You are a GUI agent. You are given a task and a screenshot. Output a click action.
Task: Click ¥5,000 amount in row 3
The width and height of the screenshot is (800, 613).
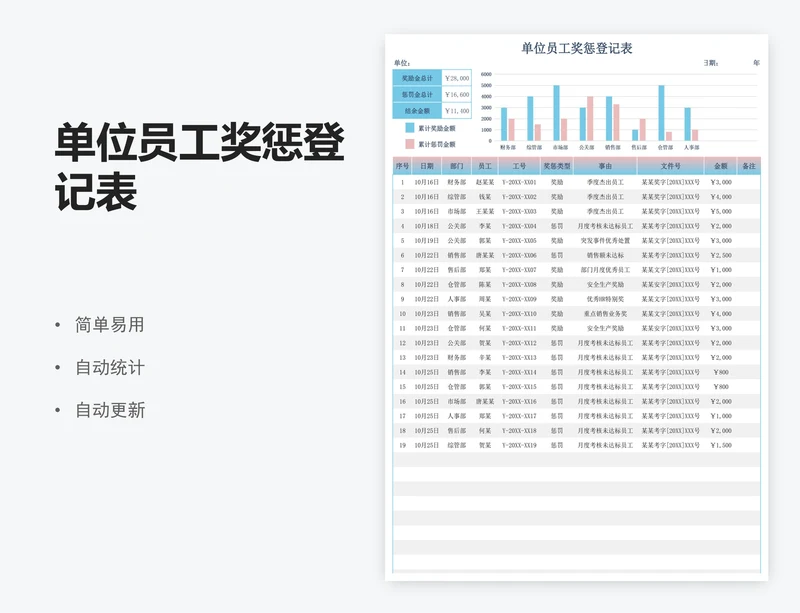[x=721, y=211]
